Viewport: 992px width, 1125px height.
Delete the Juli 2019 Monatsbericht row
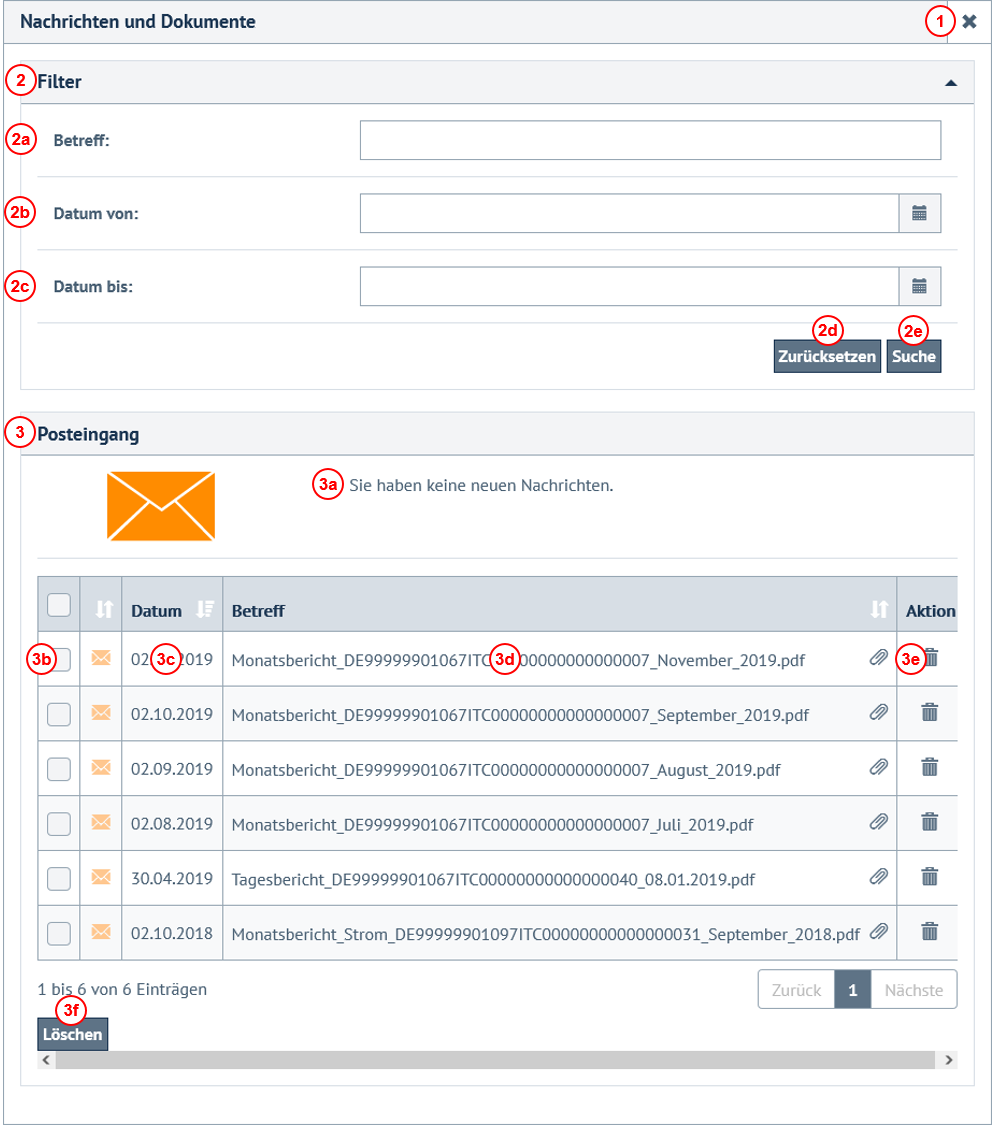tap(929, 822)
